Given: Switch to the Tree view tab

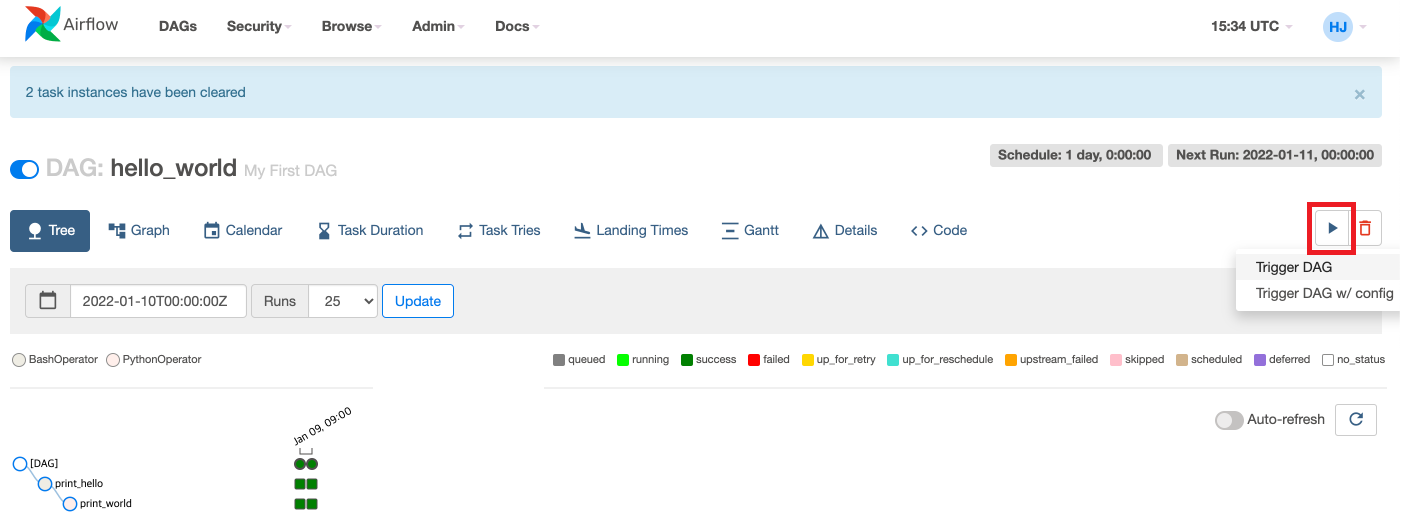Looking at the screenshot, I should 50,230.
